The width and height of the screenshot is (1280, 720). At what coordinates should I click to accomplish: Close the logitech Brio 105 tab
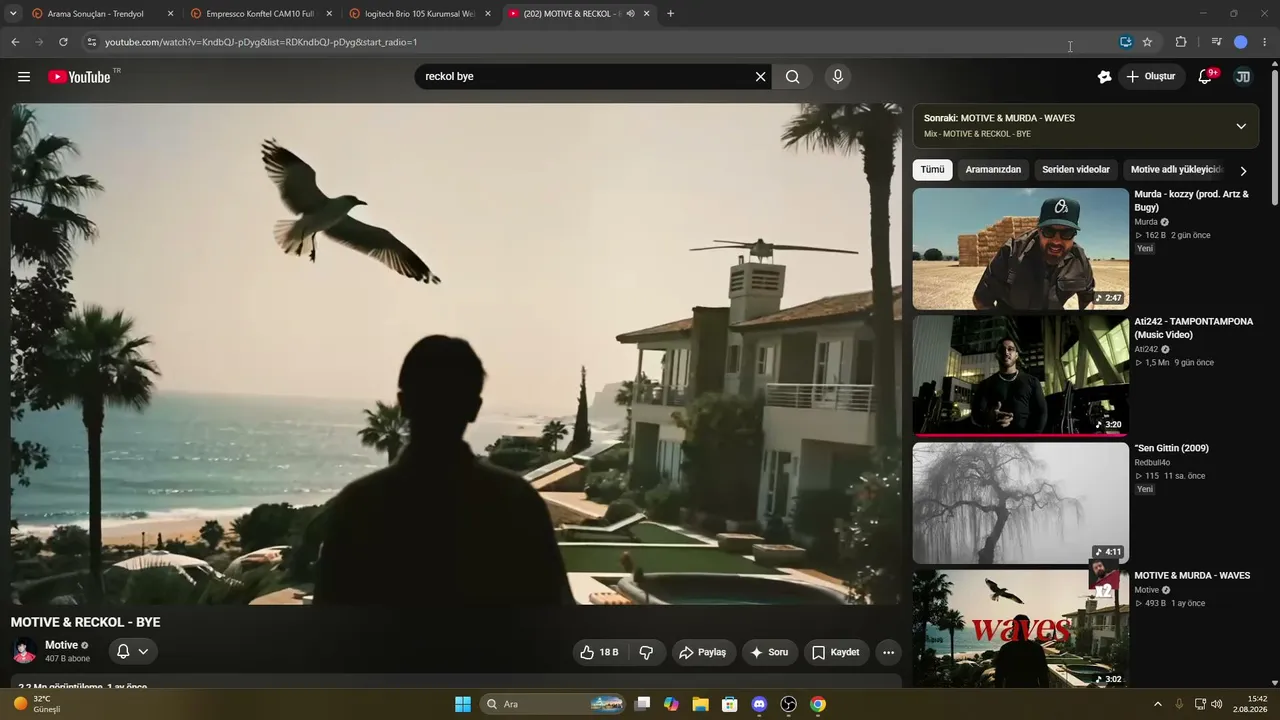(x=488, y=14)
